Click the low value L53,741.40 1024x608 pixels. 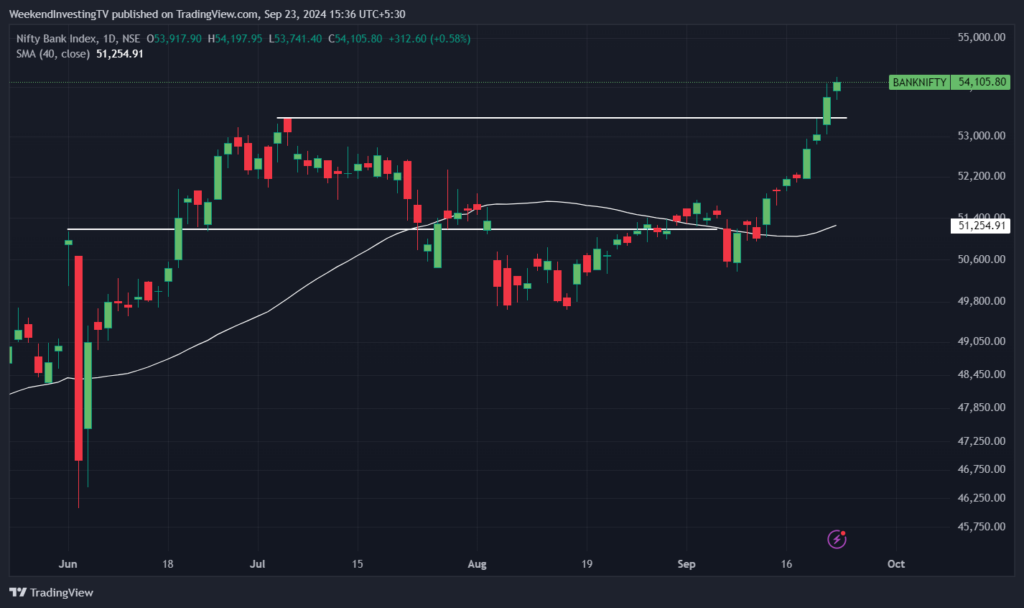[x=295, y=39]
